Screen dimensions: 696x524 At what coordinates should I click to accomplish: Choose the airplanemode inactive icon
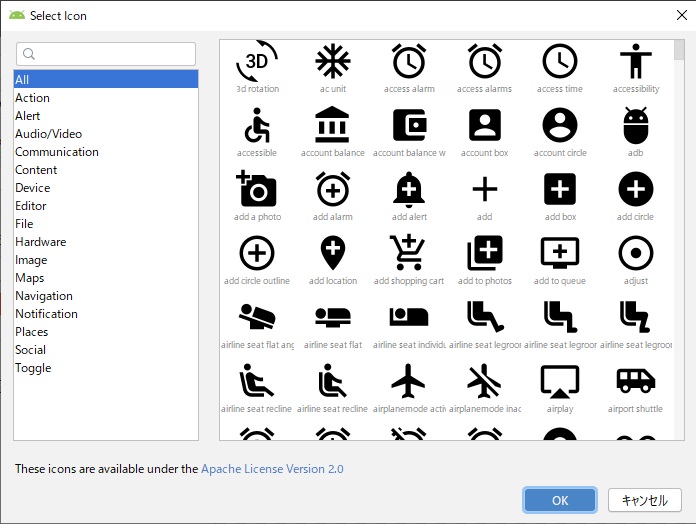484,381
